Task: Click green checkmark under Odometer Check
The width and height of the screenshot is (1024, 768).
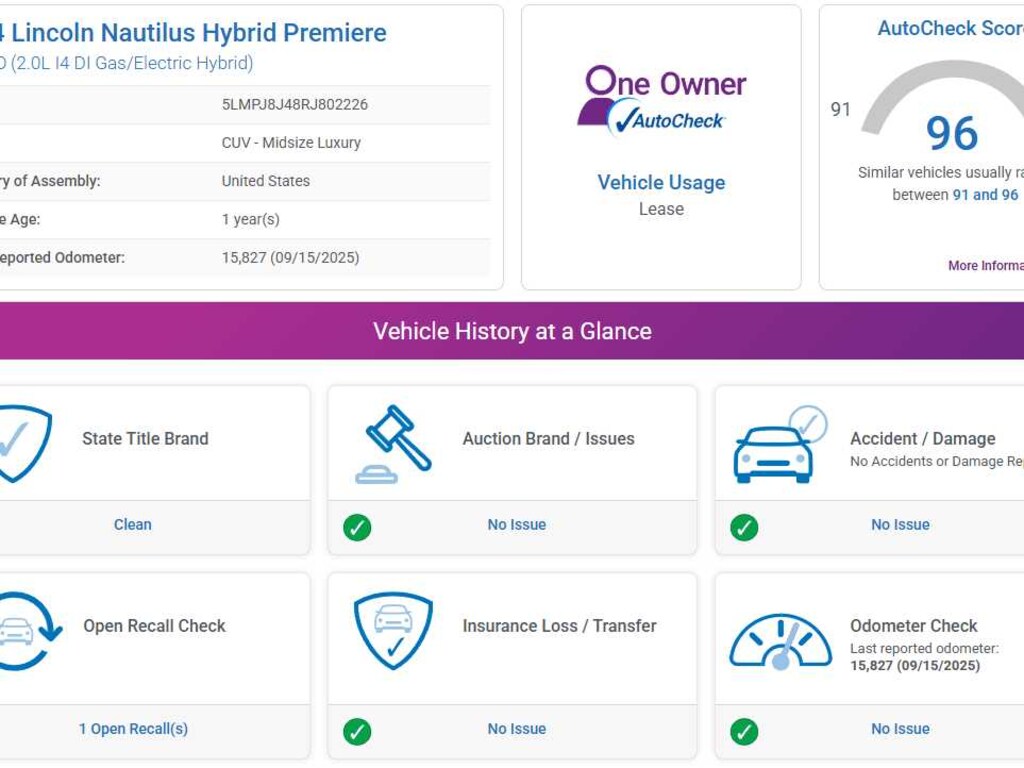Action: (744, 731)
